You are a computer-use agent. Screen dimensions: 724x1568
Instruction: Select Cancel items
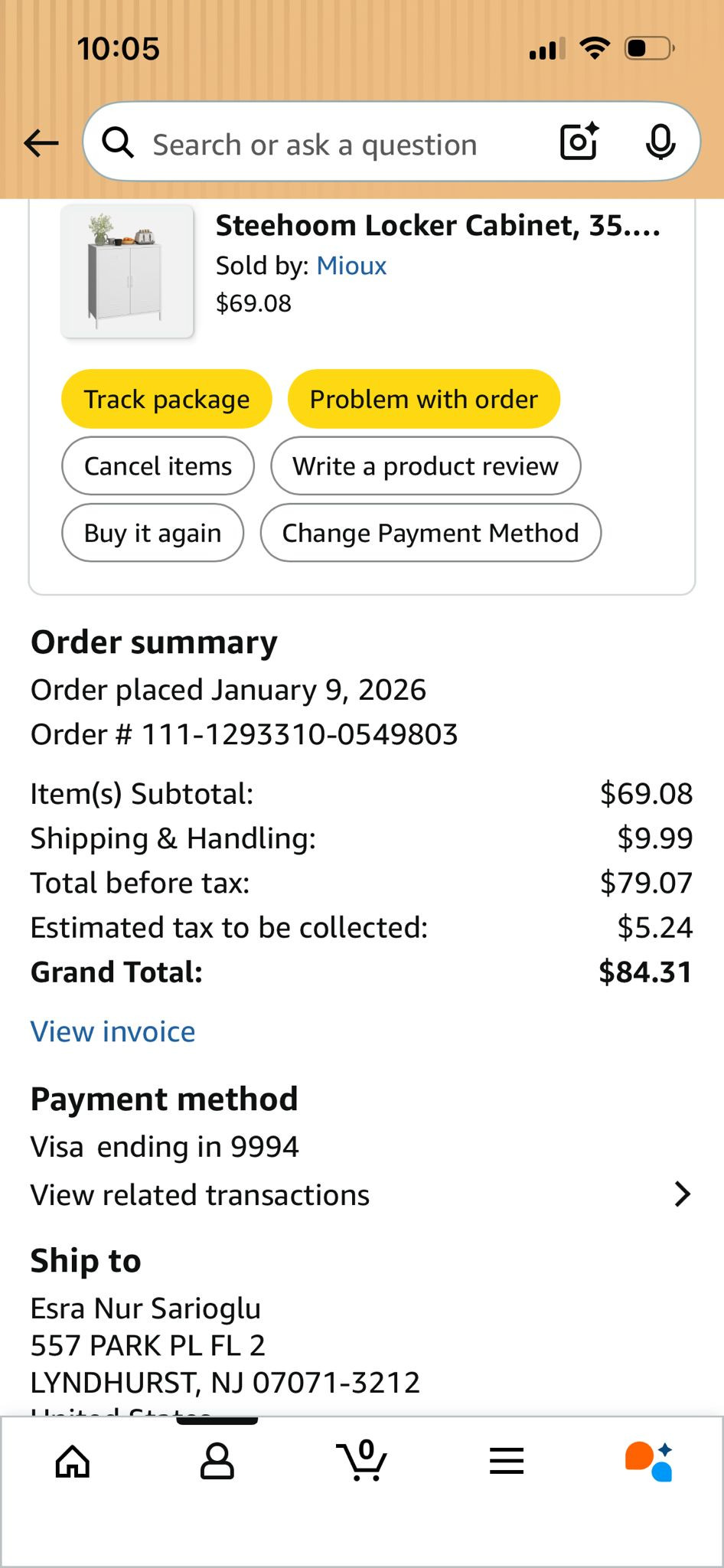tap(158, 466)
